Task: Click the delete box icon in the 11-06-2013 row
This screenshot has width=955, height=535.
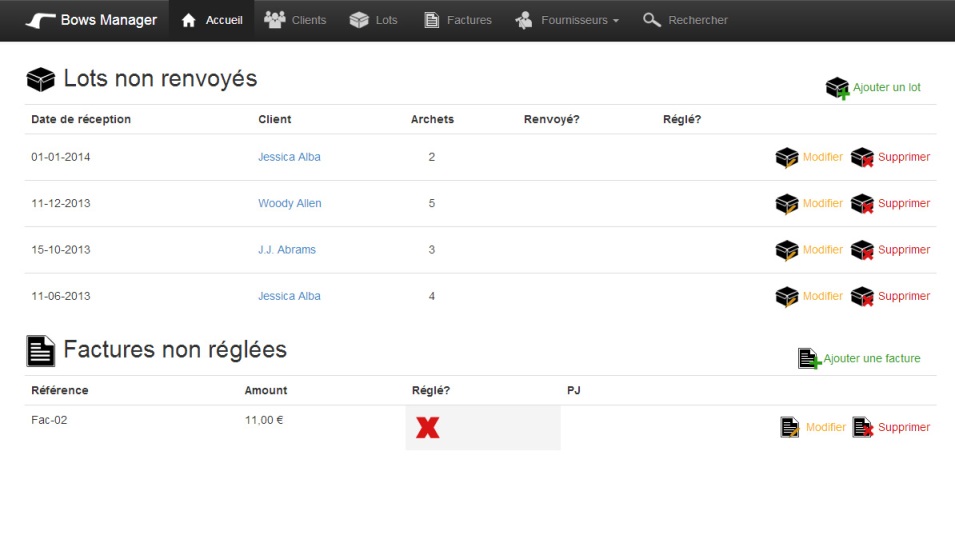Action: pyautogui.click(x=862, y=297)
